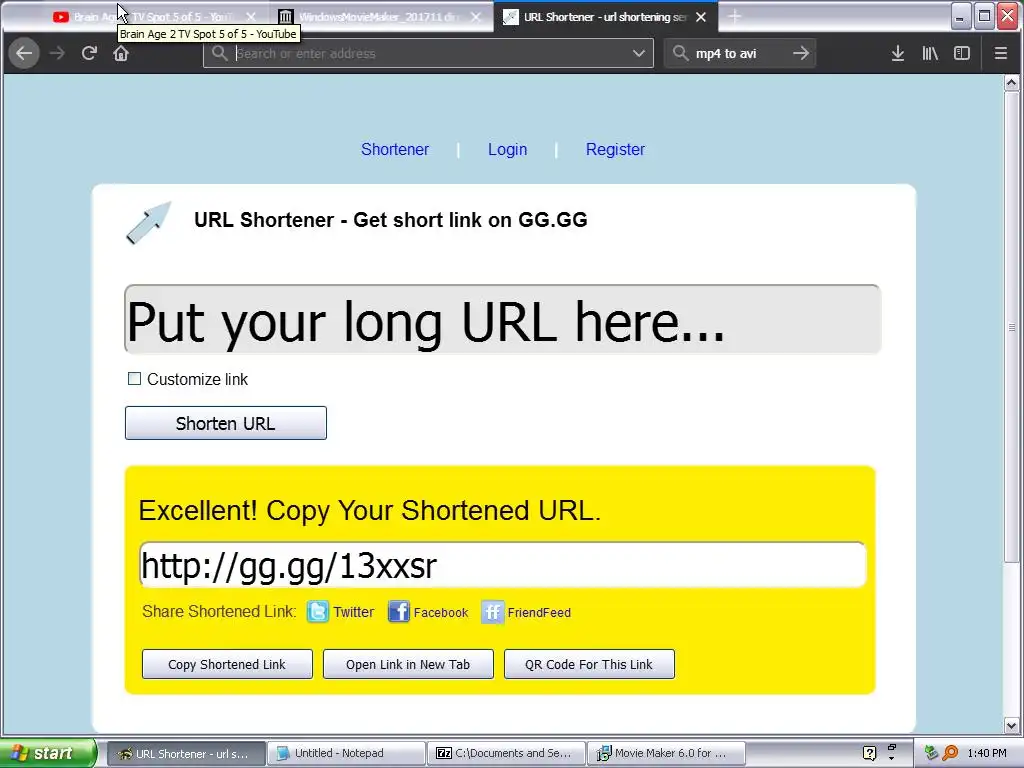Click the green-arrow tray icon beside the magnifier
The image size is (1024, 768).
tap(931, 753)
